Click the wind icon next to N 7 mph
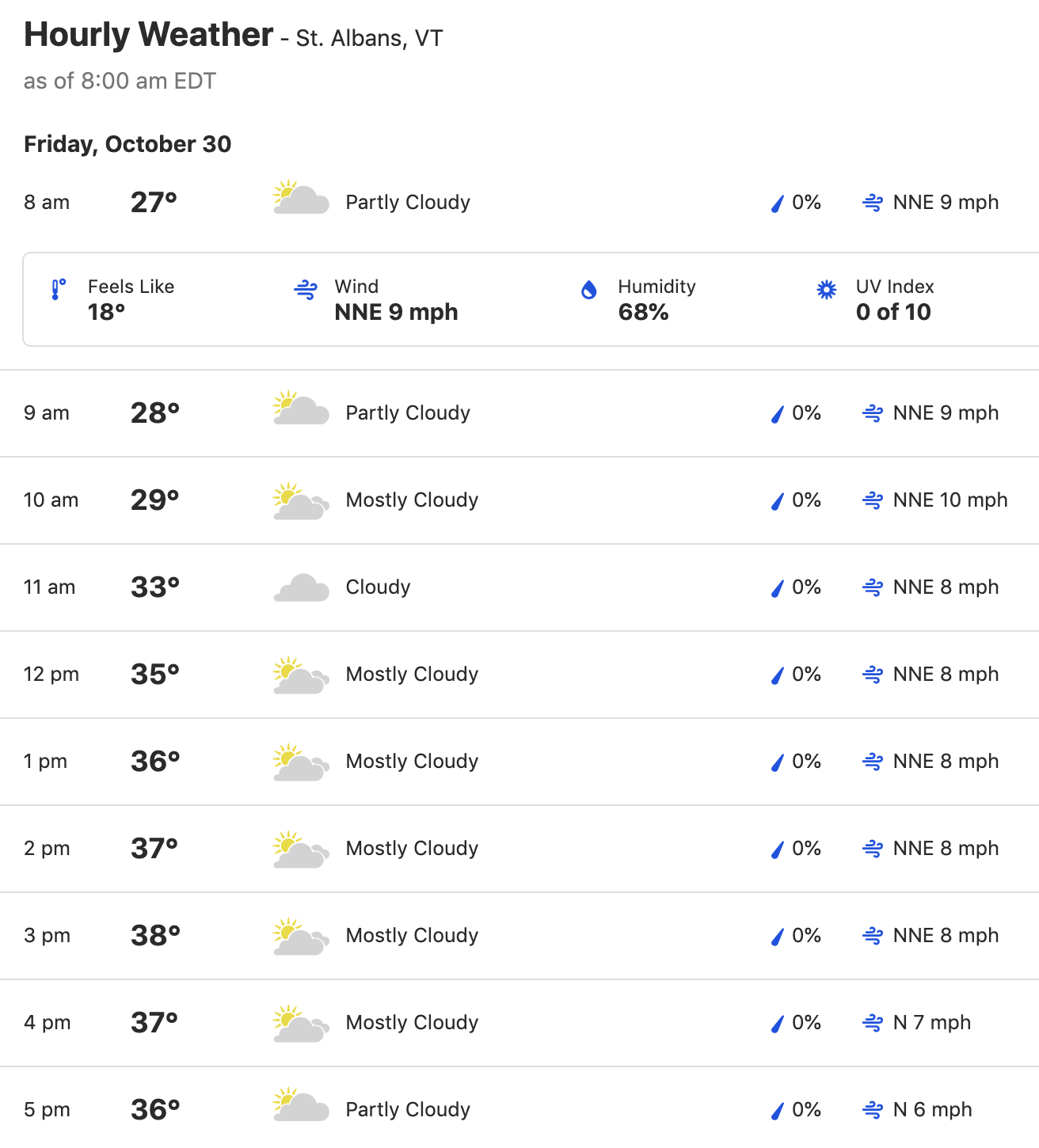Image resolution: width=1039 pixels, height=1148 pixels. (x=872, y=1023)
